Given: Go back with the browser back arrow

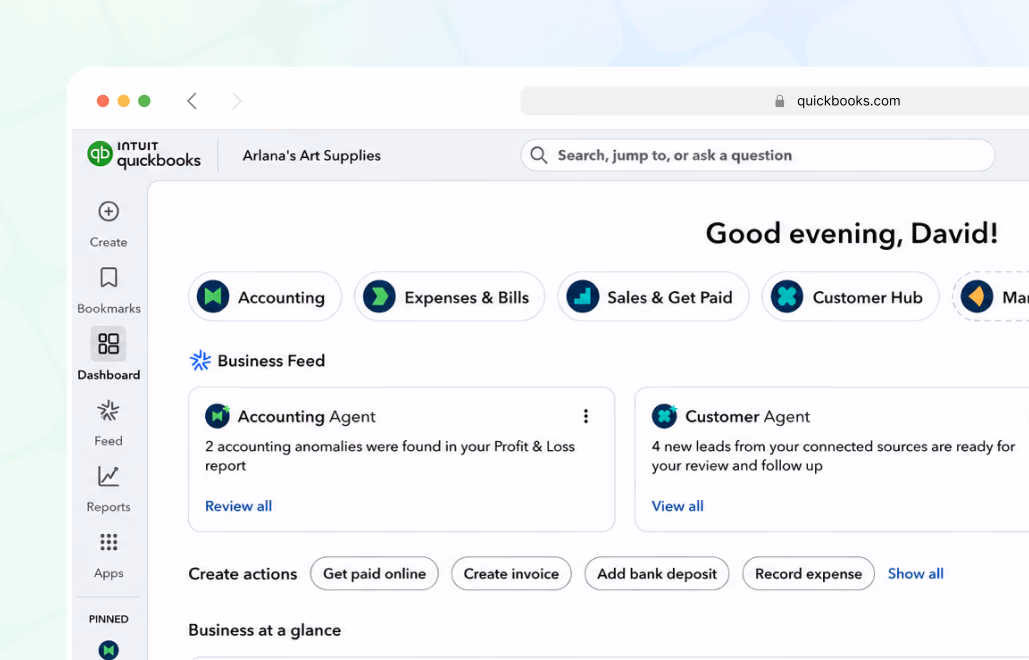Looking at the screenshot, I should (192, 101).
